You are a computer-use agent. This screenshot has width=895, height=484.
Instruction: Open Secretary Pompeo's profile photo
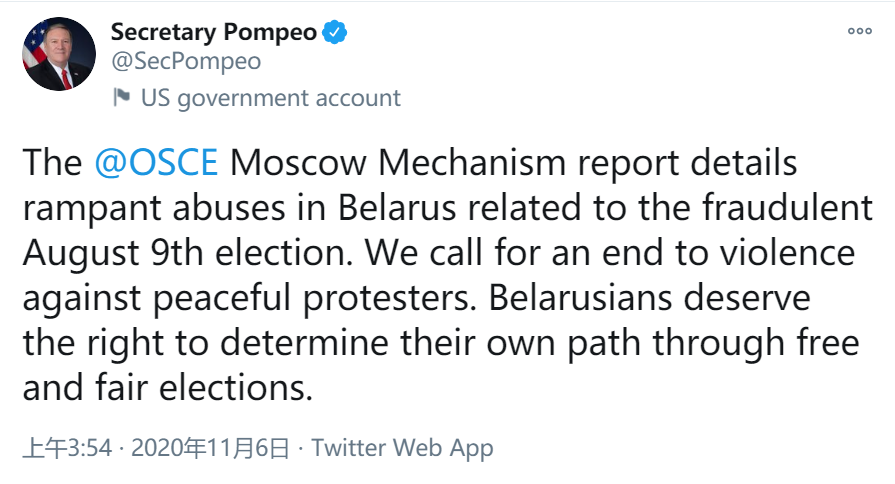coord(58,54)
